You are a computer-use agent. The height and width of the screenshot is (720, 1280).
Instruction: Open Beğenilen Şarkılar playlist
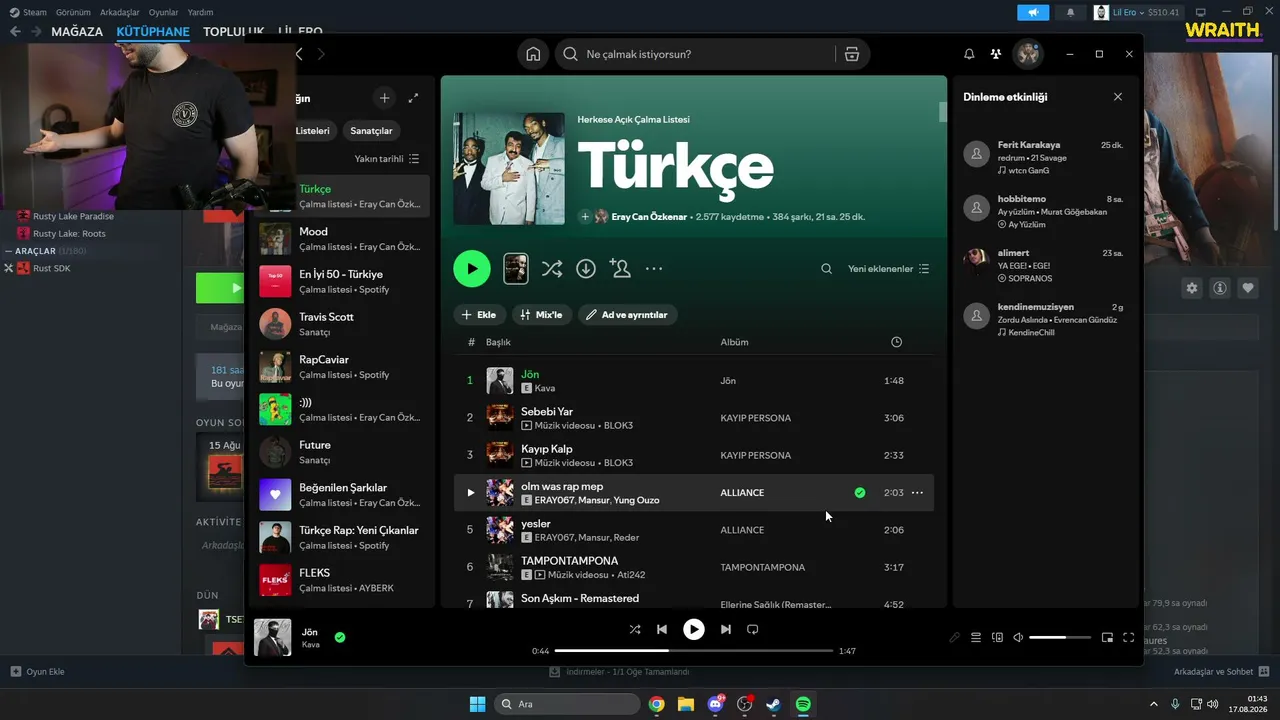[x=342, y=495]
